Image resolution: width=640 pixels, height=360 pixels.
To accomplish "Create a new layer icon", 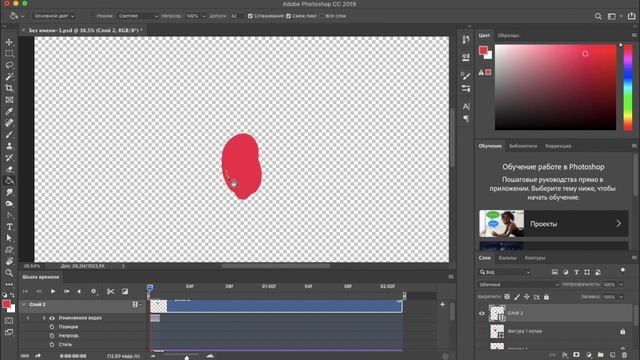I will coord(612,355).
